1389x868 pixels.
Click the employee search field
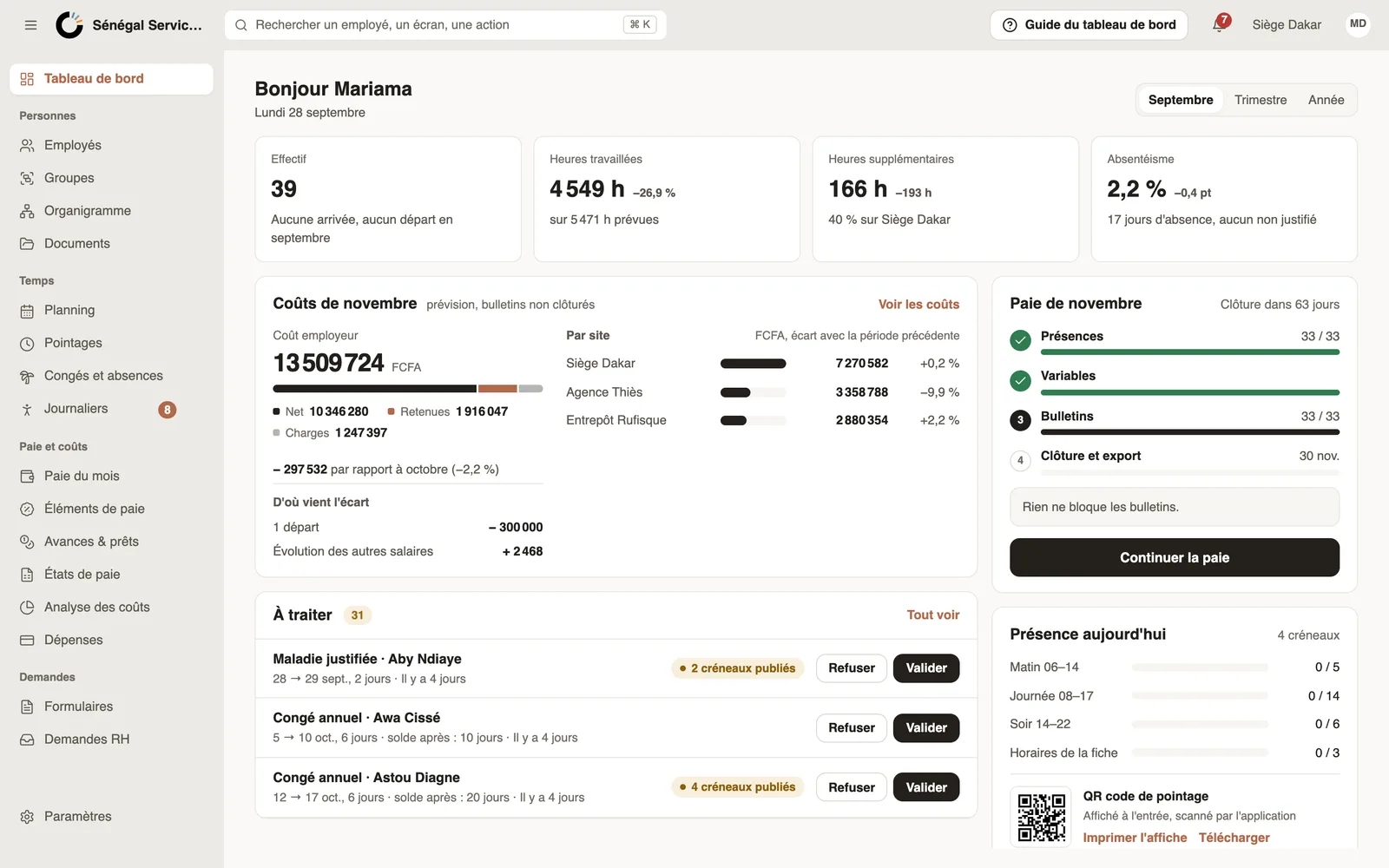pyautogui.click(x=445, y=25)
